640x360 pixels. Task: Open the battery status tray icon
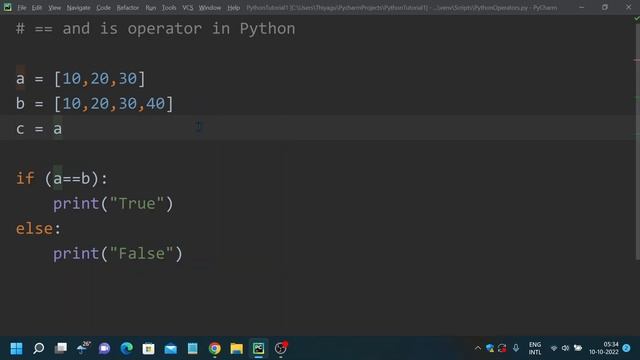point(578,348)
